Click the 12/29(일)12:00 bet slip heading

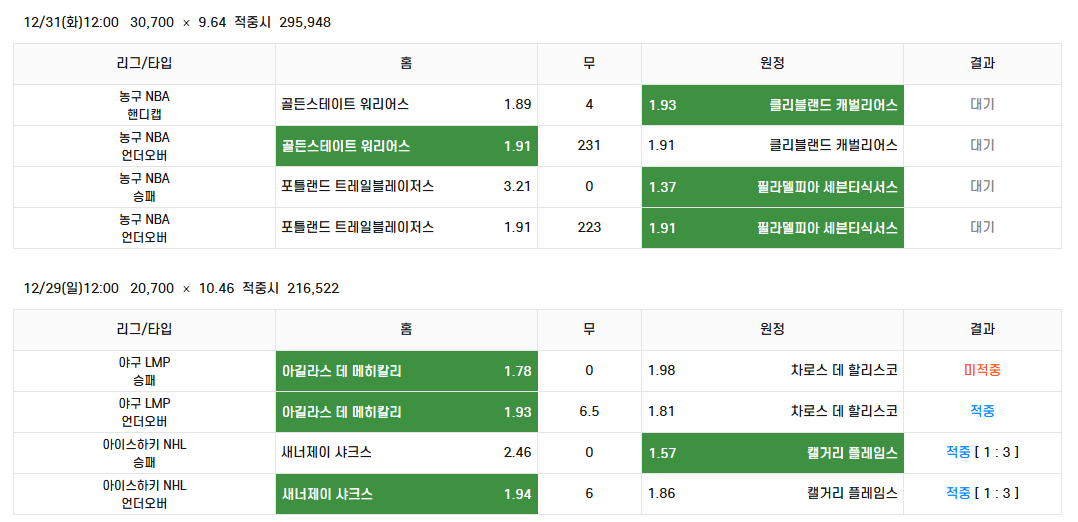[181, 289]
